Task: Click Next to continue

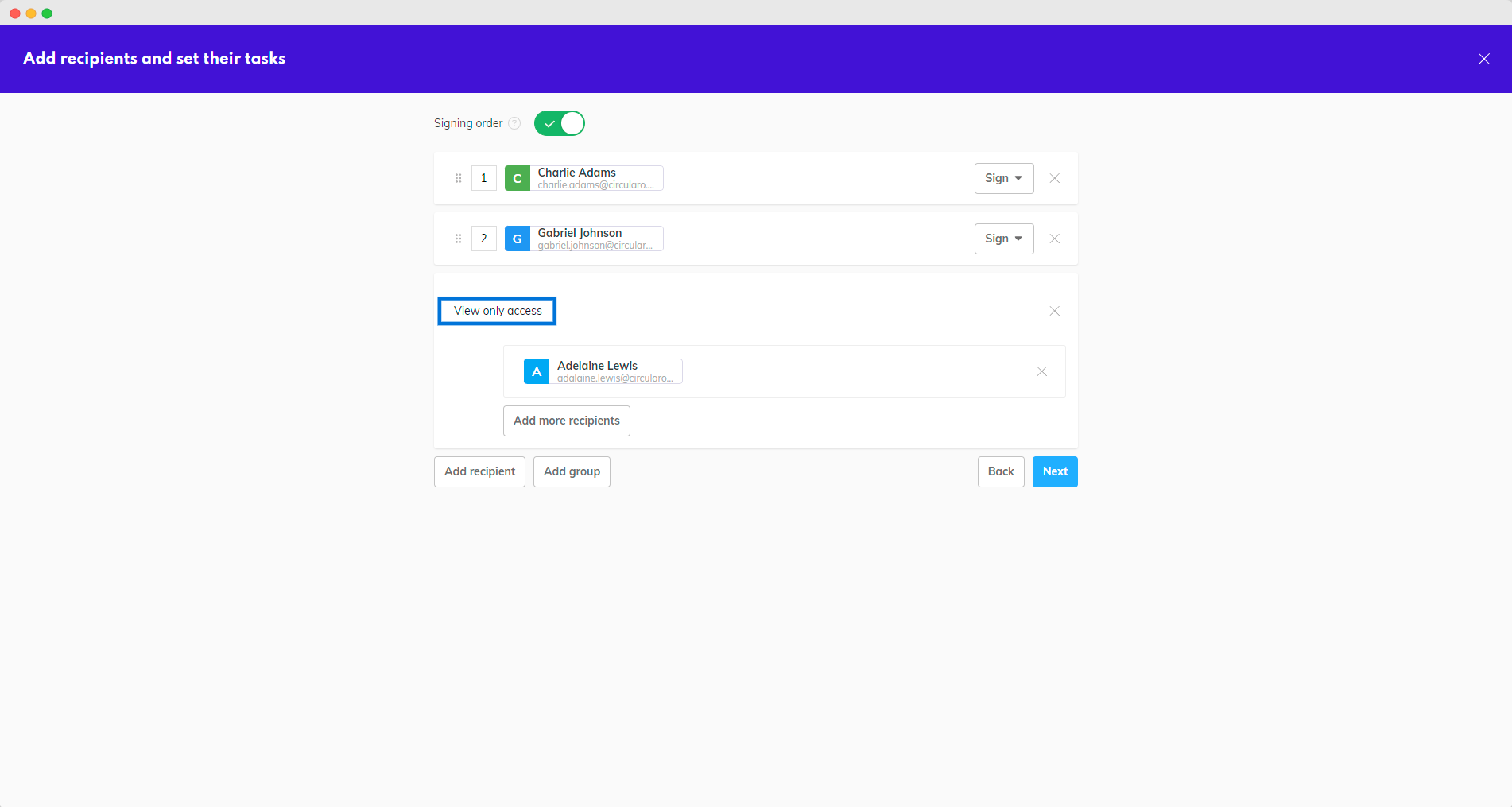Action: pos(1054,471)
